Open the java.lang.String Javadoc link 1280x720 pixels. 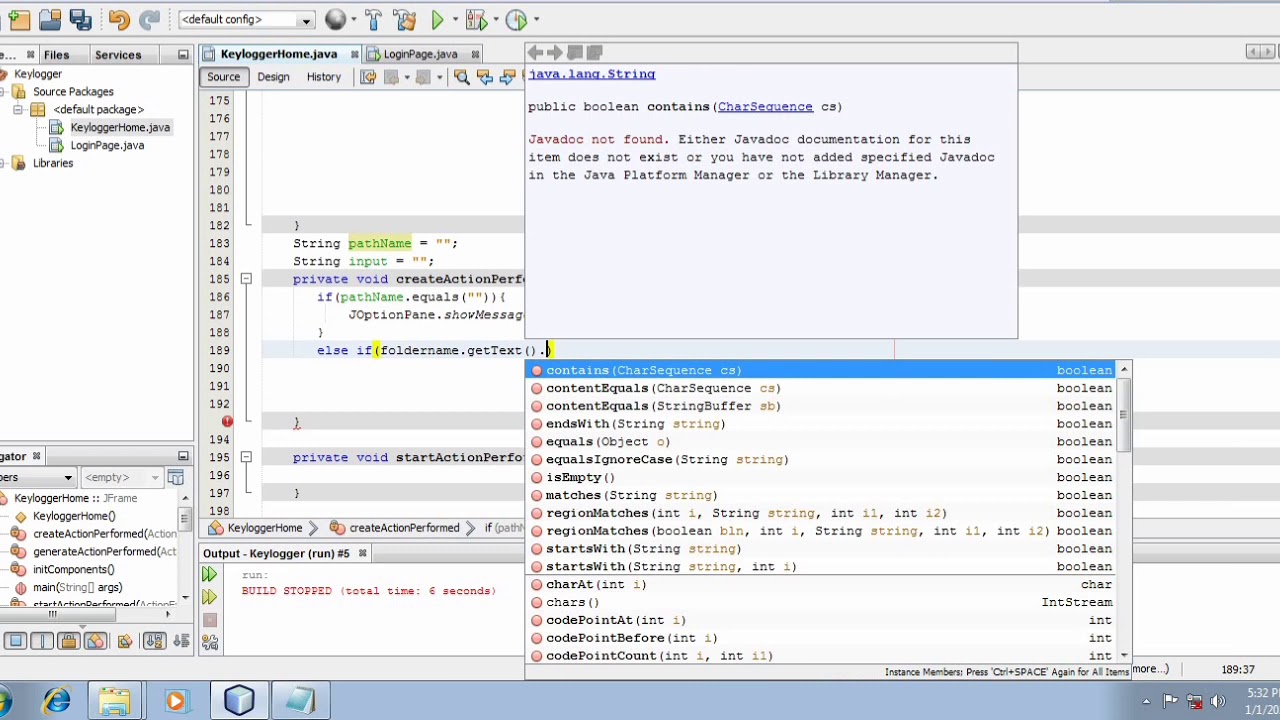pos(592,74)
